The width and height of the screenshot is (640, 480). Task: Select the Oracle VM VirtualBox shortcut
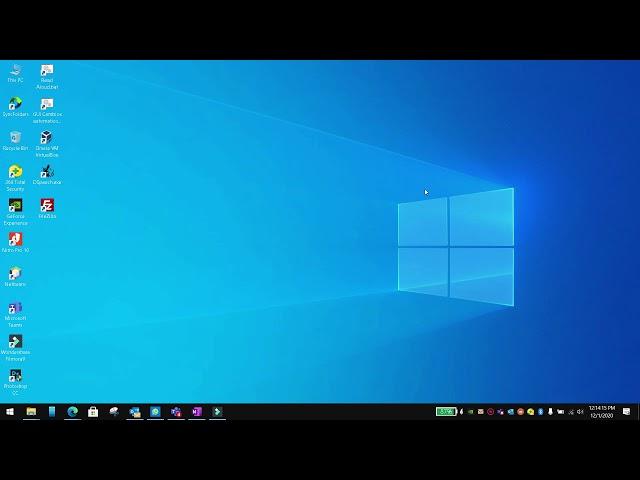pos(47,144)
